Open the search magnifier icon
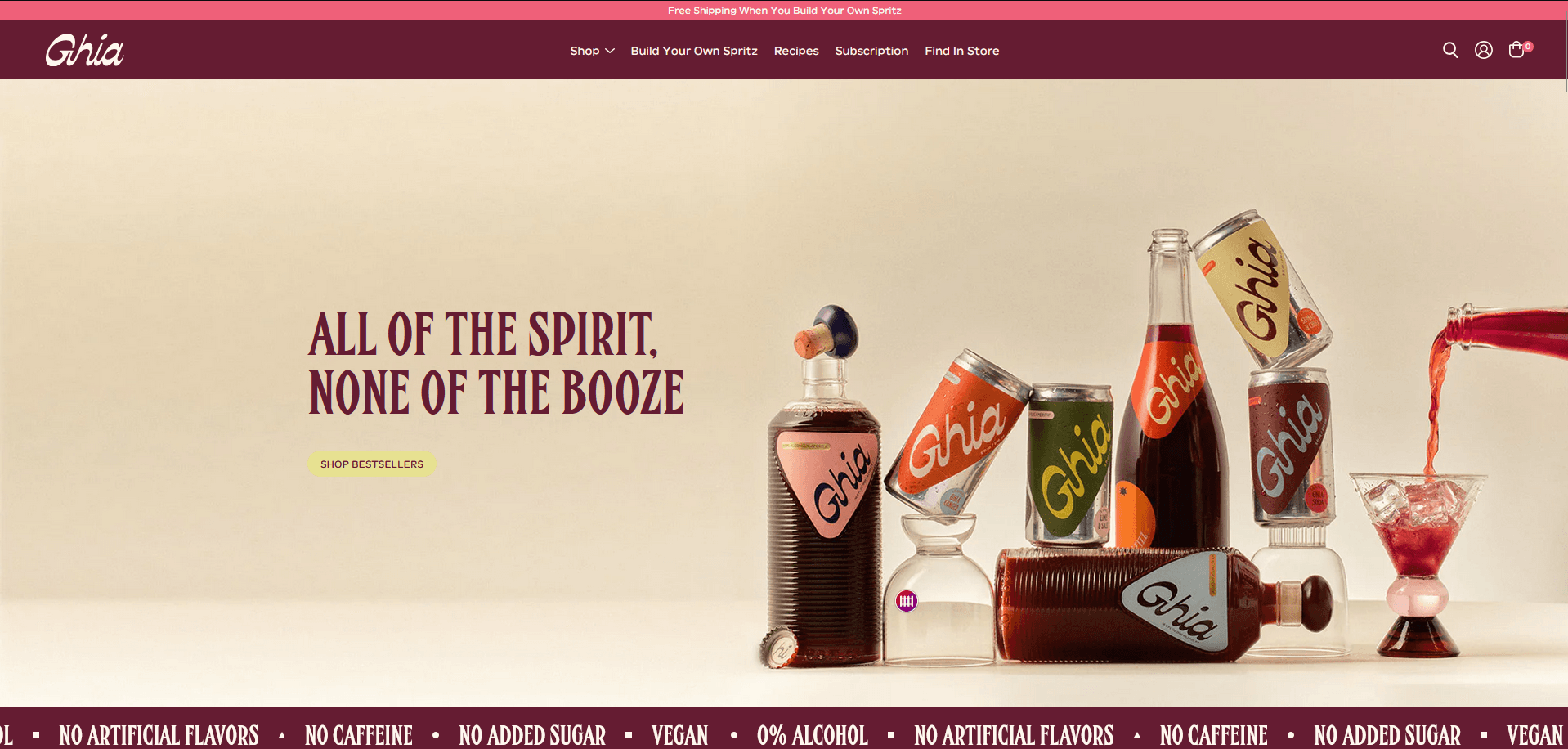 tap(1450, 50)
